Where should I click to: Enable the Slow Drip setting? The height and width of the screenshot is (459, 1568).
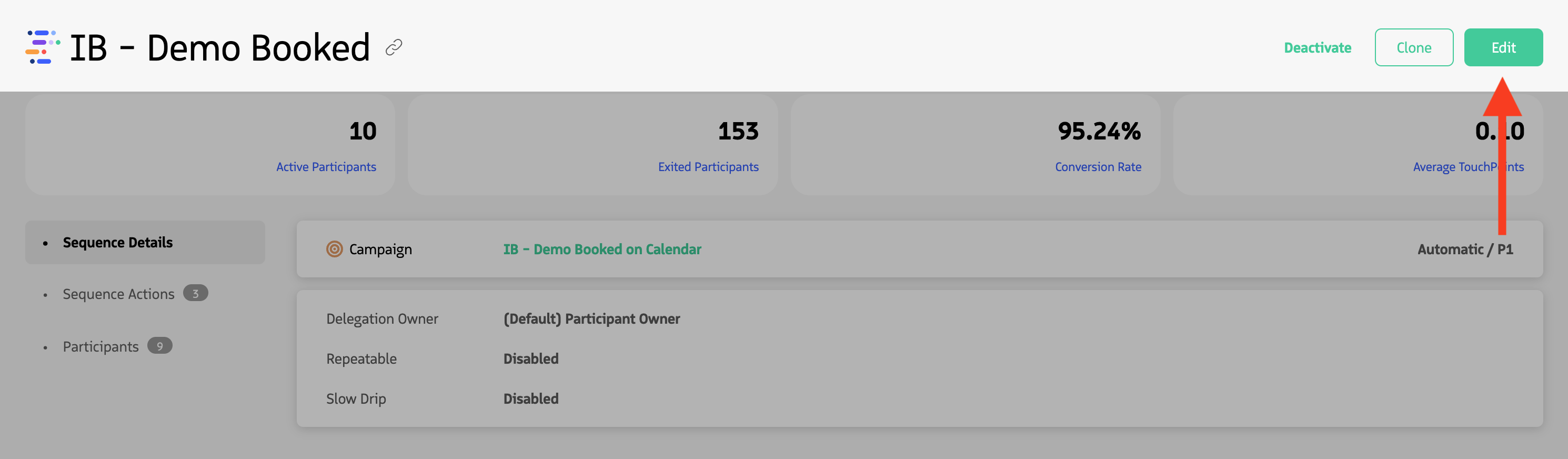pyautogui.click(x=530, y=398)
